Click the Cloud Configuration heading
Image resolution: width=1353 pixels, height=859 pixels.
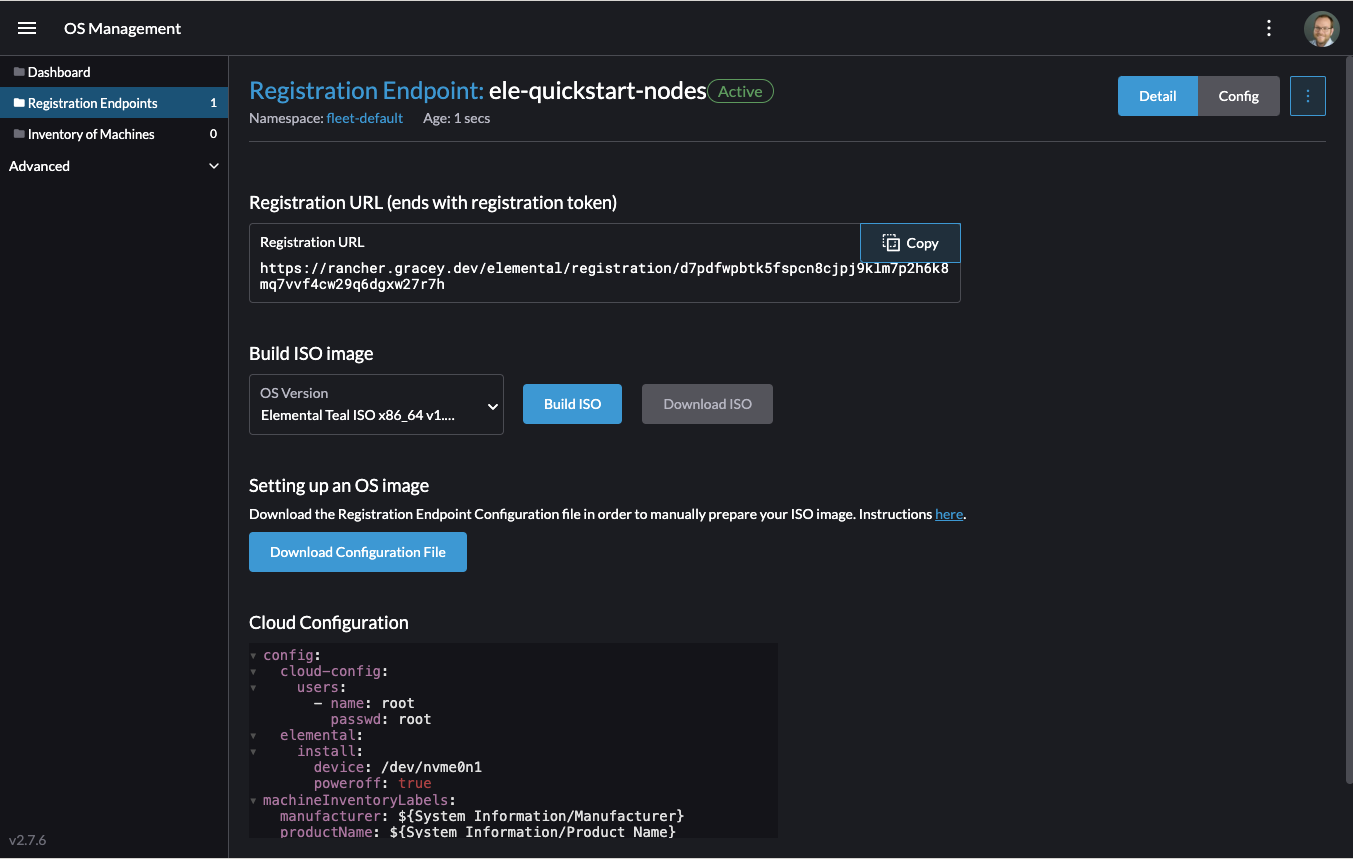(329, 622)
